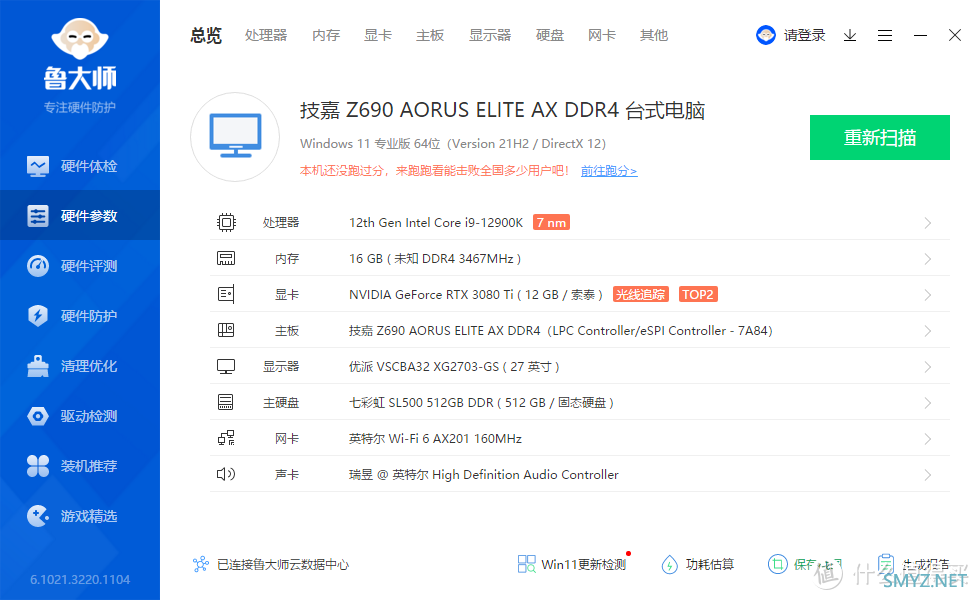Switch to 主板 tab
Viewport: 980px width, 600px height.
pos(430,36)
